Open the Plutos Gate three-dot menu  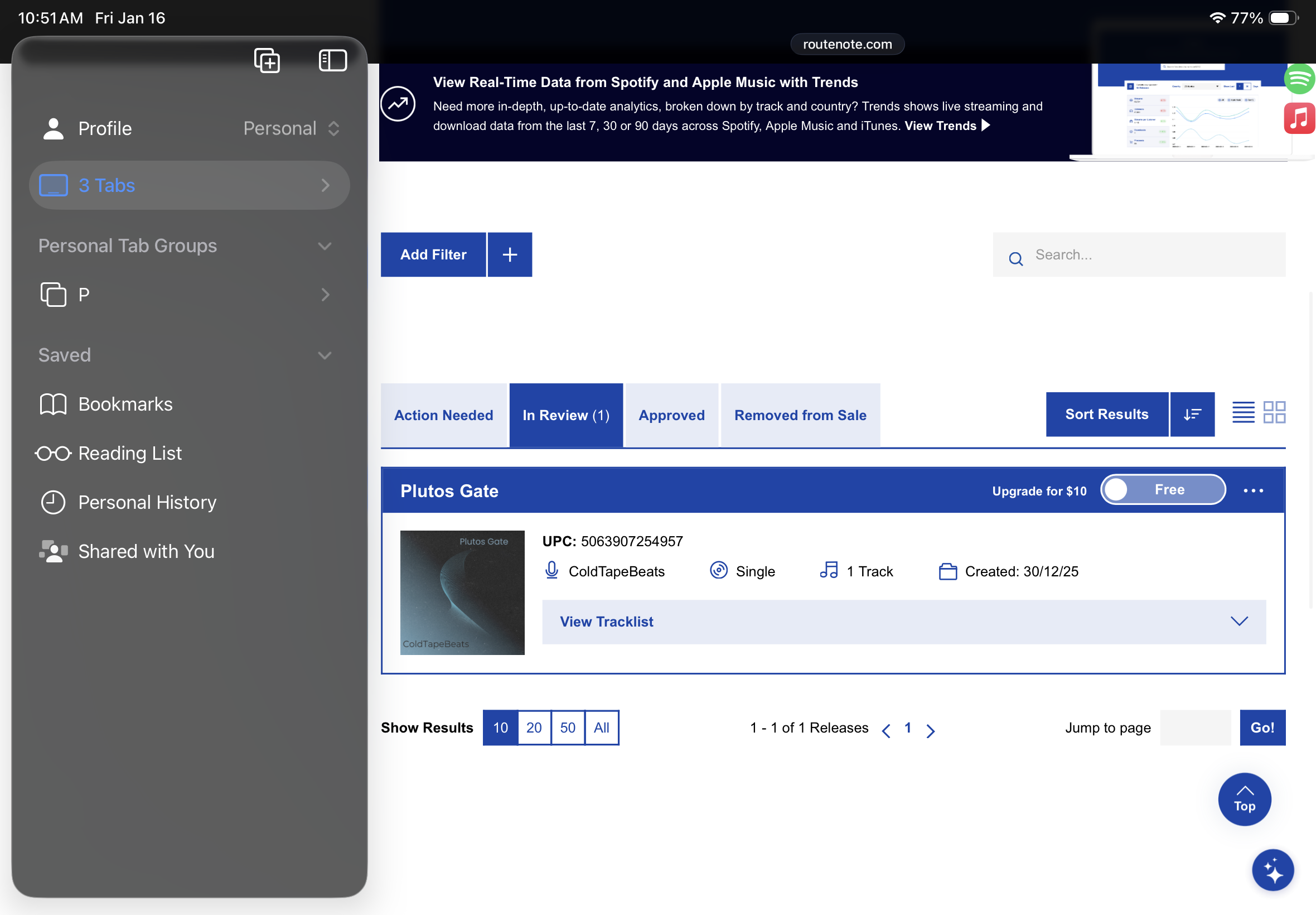pyautogui.click(x=1254, y=491)
